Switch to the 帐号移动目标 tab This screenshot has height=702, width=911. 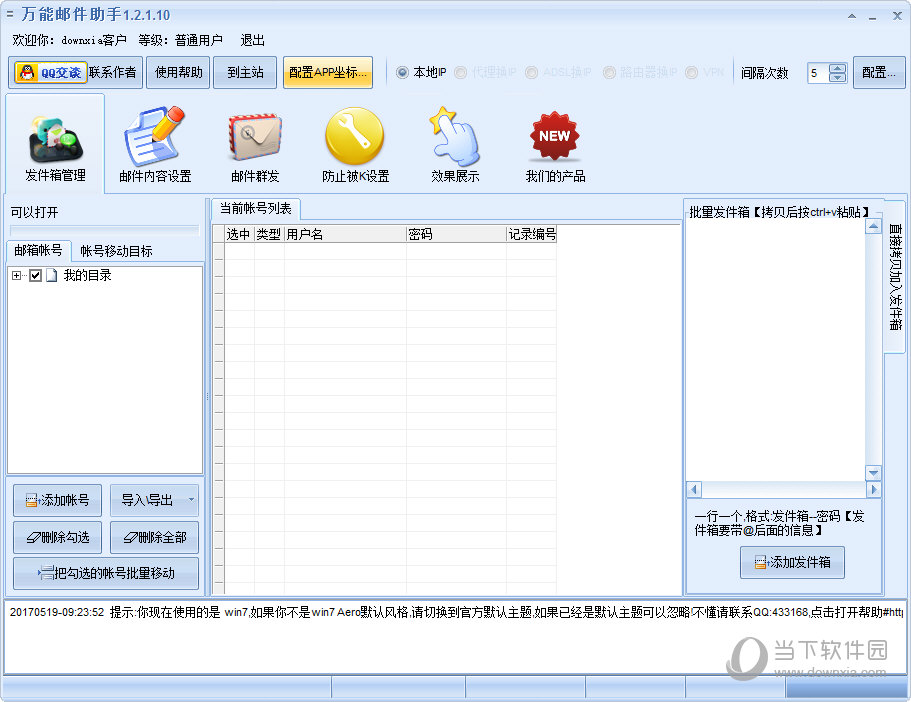point(116,251)
